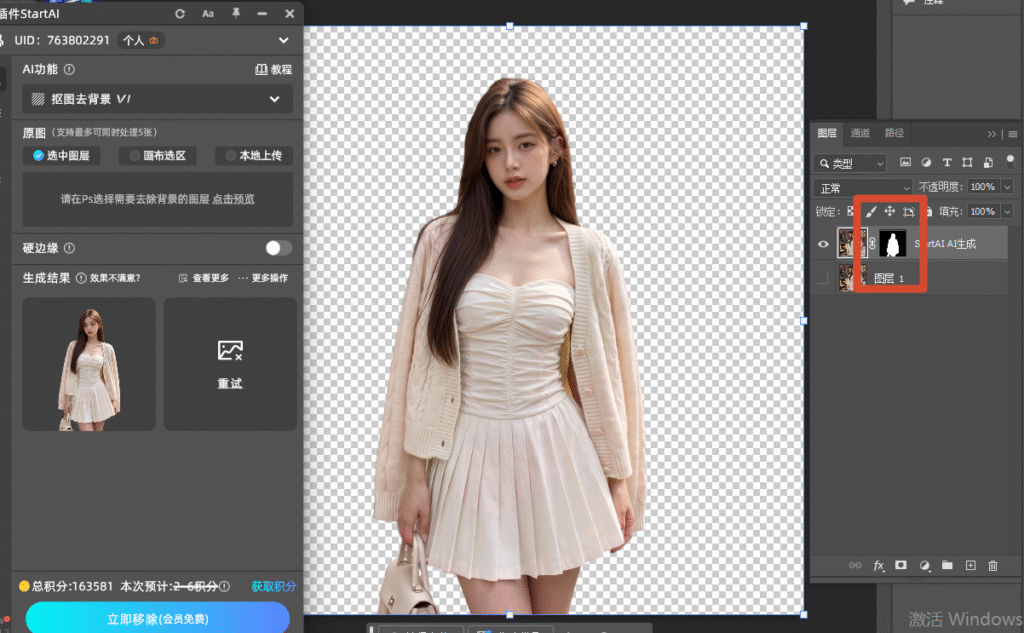Select the 画布选区 source option
1024x633 pixels.
pos(157,155)
